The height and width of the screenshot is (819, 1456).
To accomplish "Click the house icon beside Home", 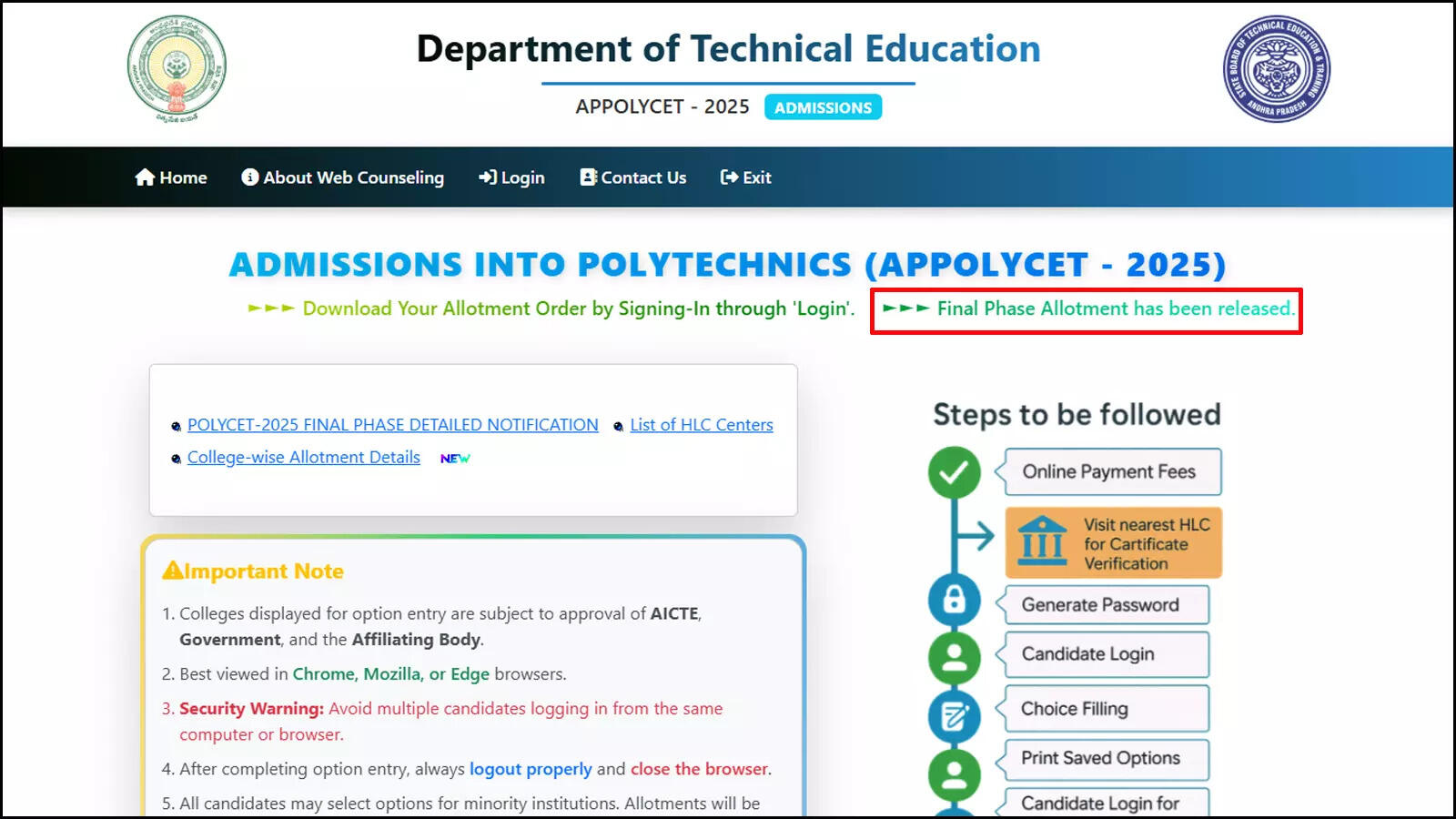I will click(x=145, y=177).
